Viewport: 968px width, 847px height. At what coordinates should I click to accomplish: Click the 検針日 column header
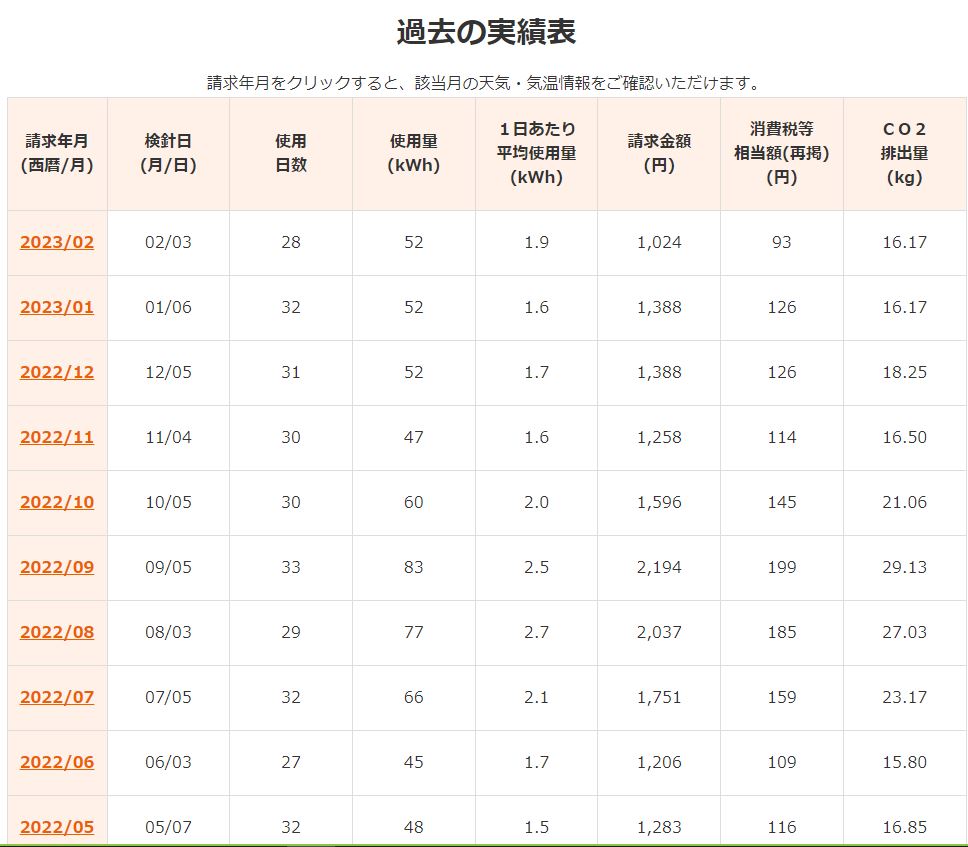[x=168, y=154]
